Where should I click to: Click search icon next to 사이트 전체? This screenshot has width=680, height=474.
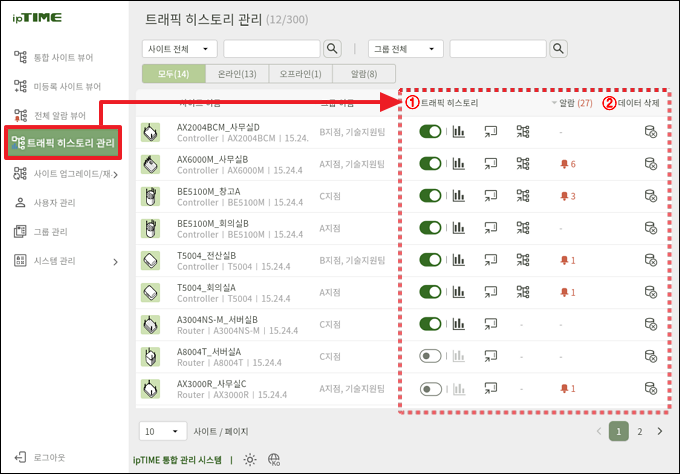(332, 48)
